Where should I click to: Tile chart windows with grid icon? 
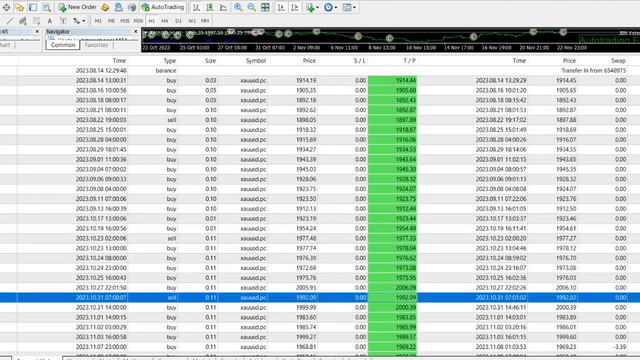(x=265, y=7)
